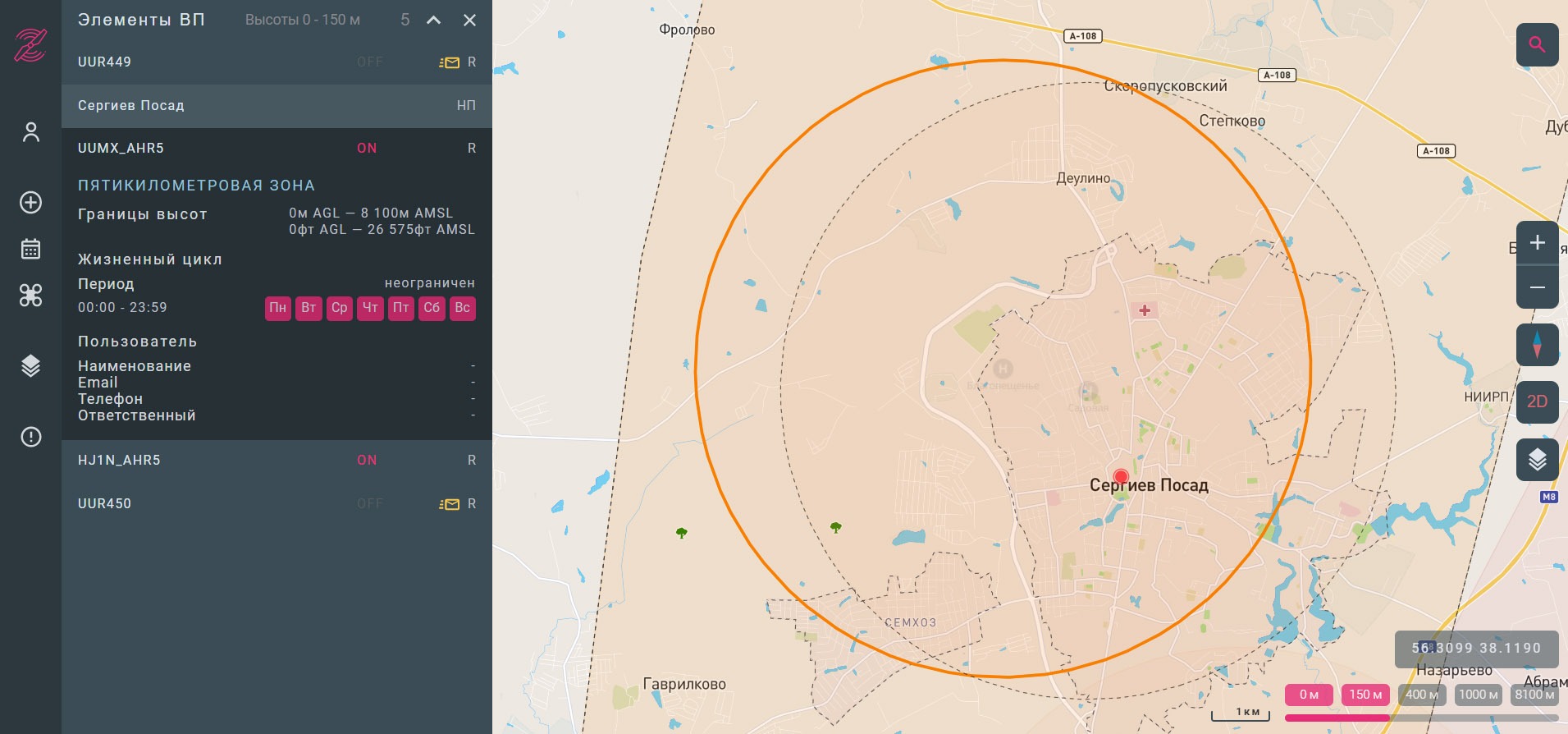Click the compass north arrow button
The image size is (1568, 734).
tap(1538, 344)
